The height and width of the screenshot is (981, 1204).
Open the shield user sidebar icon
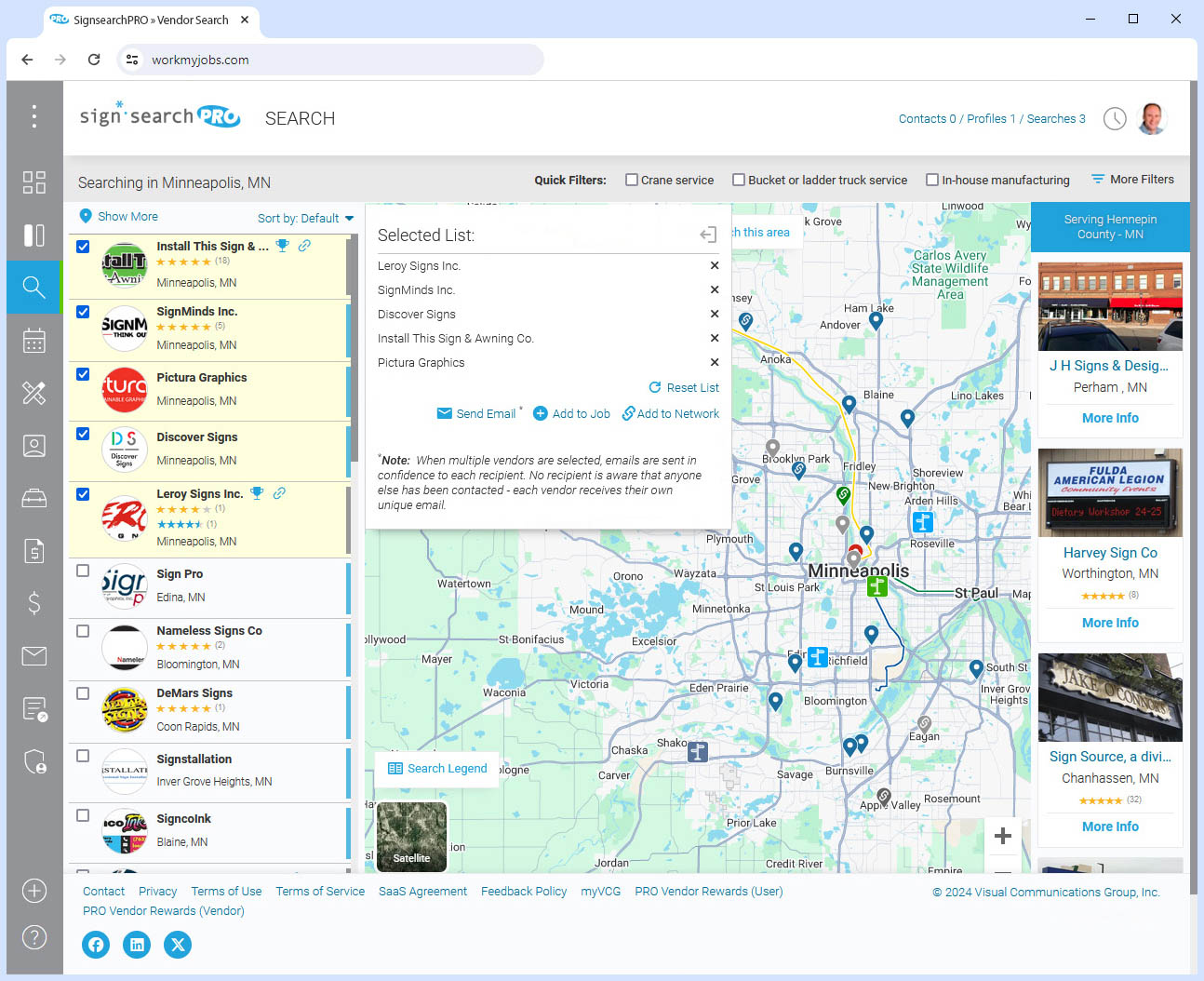[x=34, y=761]
